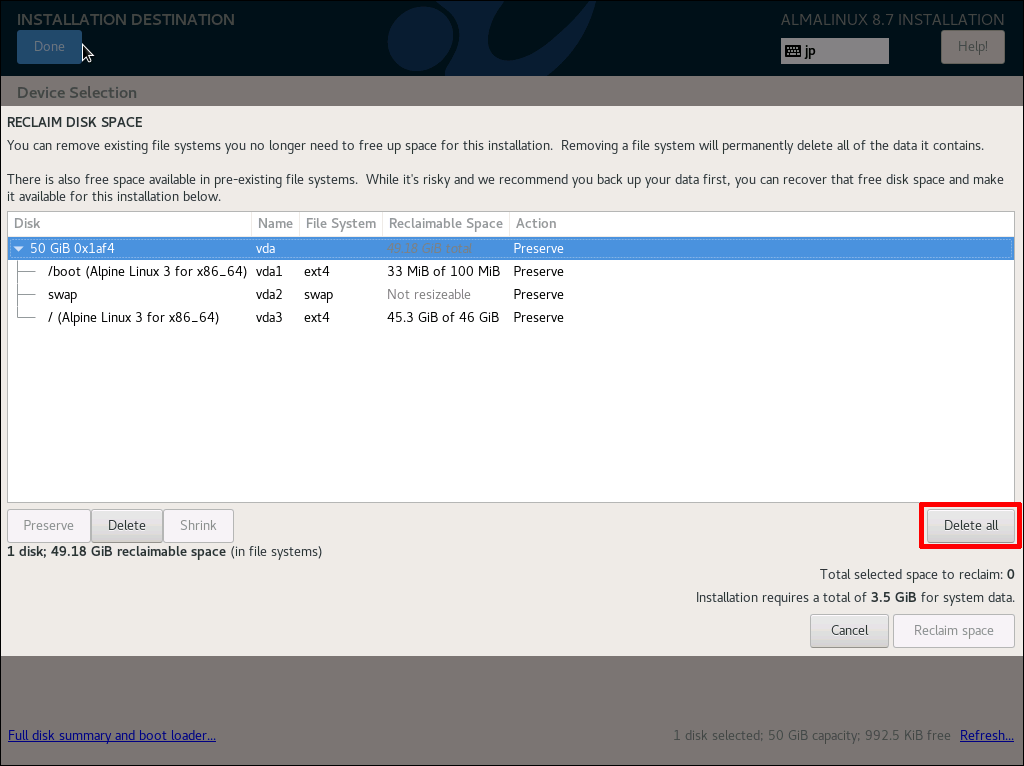Select the /boot (Alpine Linux 3) partition row

[511, 272]
